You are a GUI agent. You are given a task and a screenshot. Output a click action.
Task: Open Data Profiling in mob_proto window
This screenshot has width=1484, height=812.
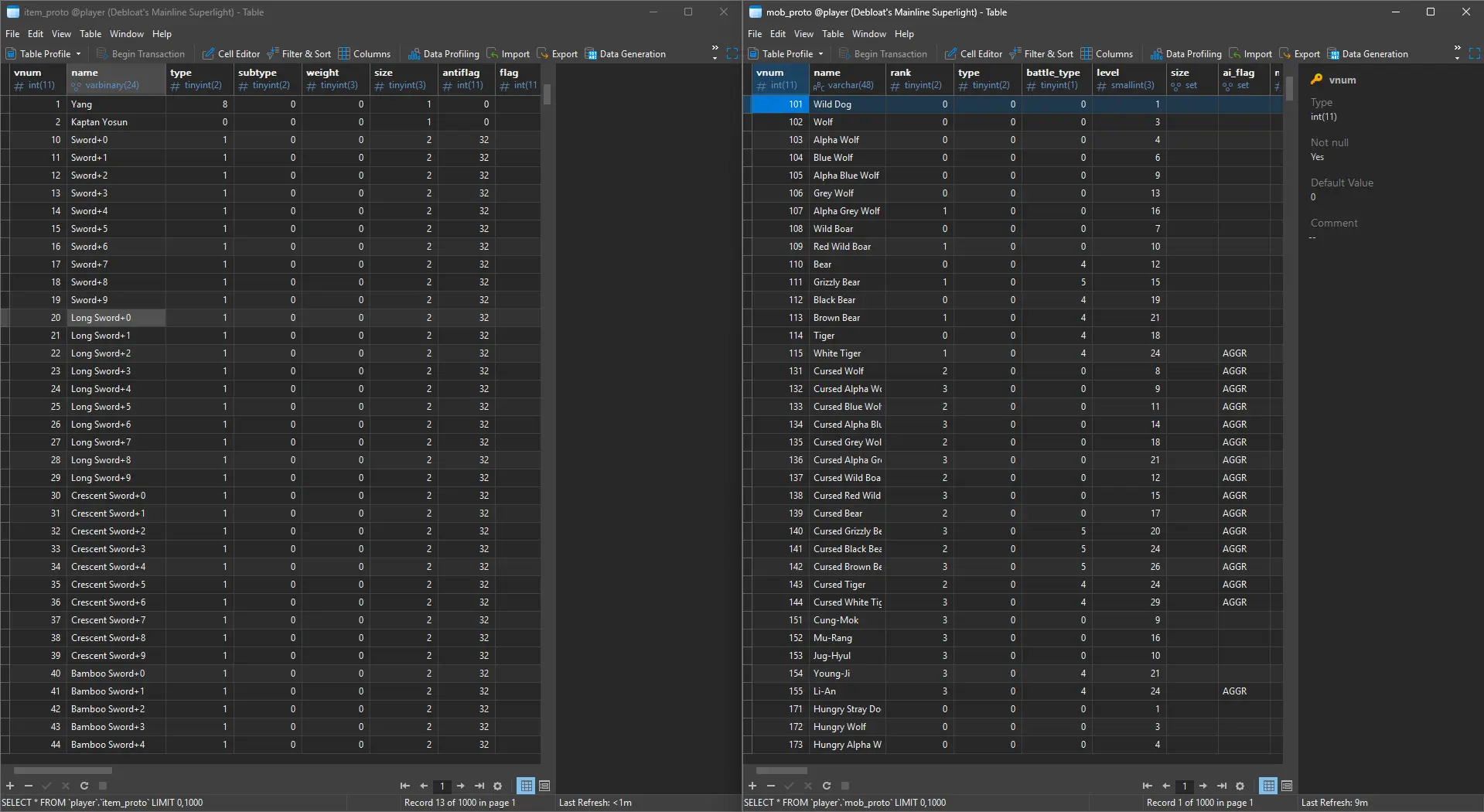tap(1186, 54)
